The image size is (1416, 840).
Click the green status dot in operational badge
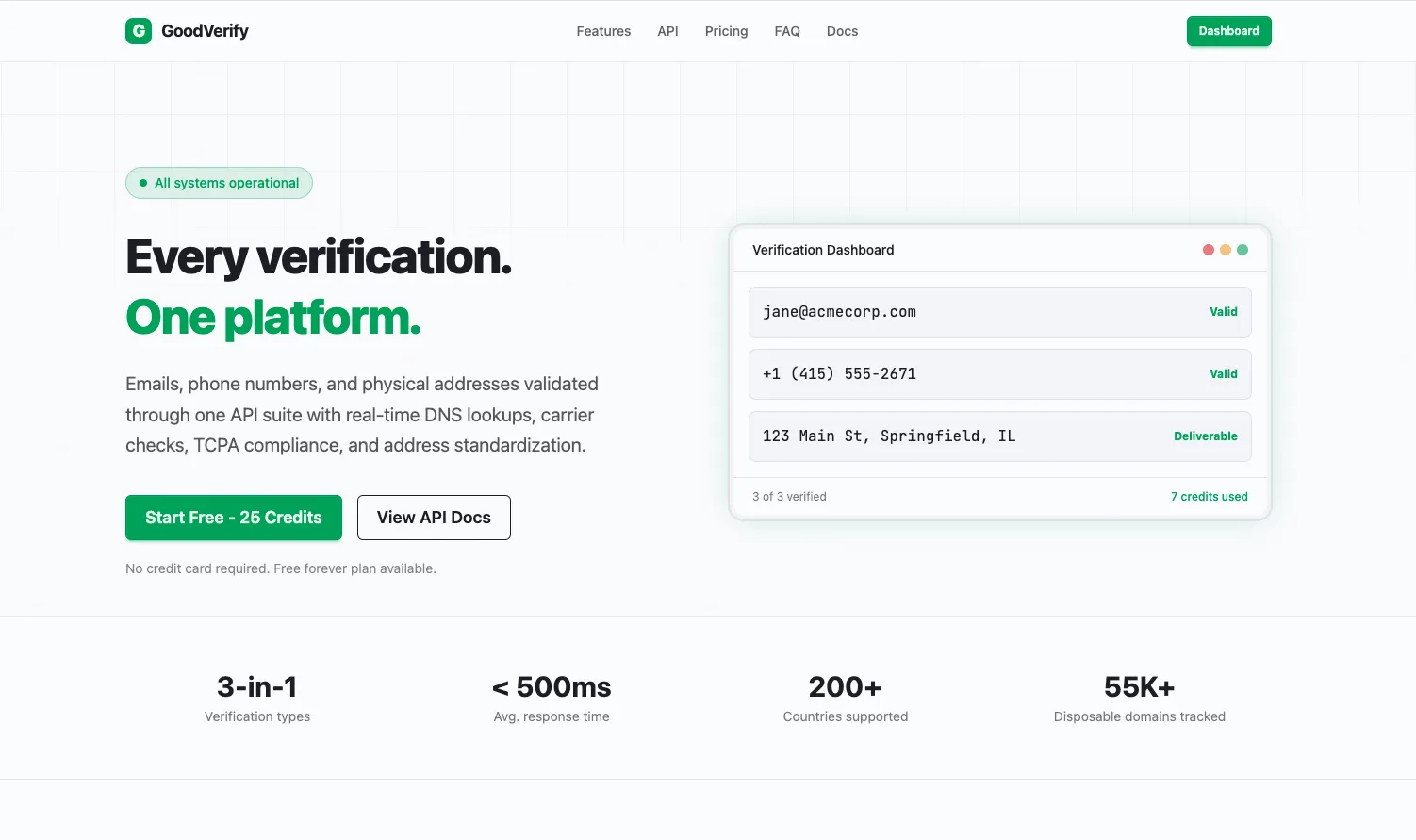click(142, 183)
